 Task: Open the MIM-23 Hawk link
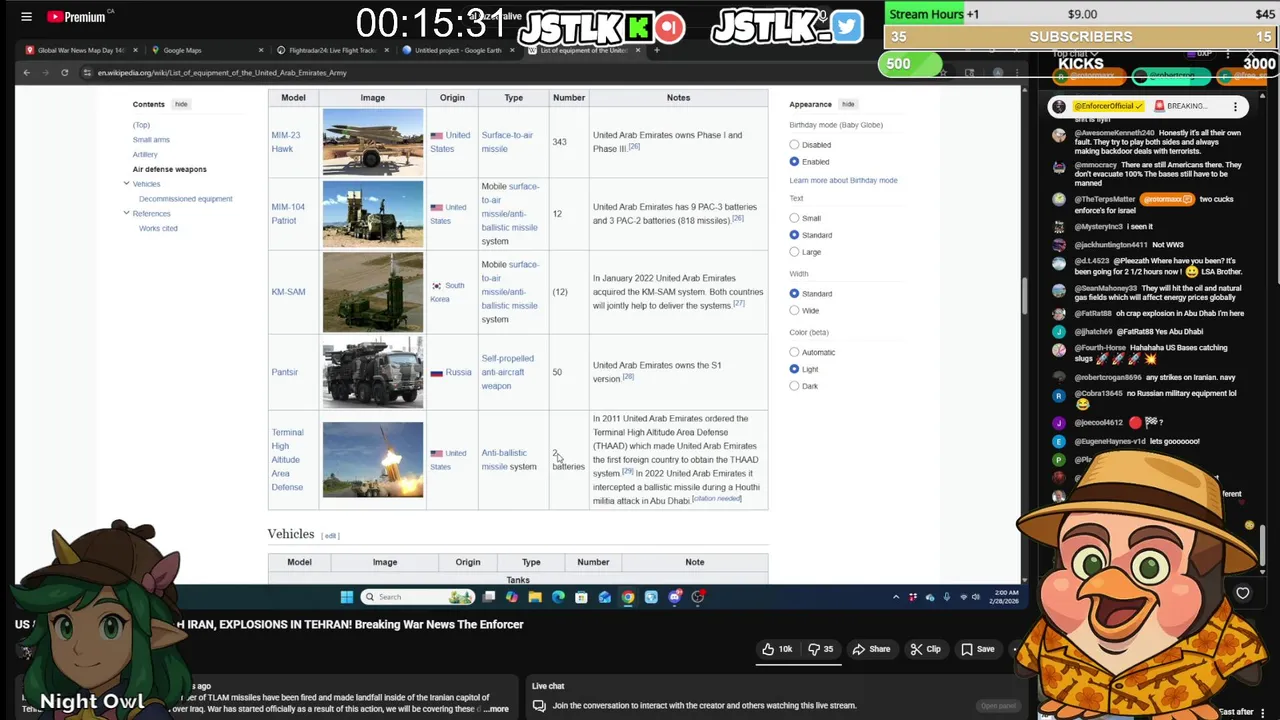(x=285, y=142)
